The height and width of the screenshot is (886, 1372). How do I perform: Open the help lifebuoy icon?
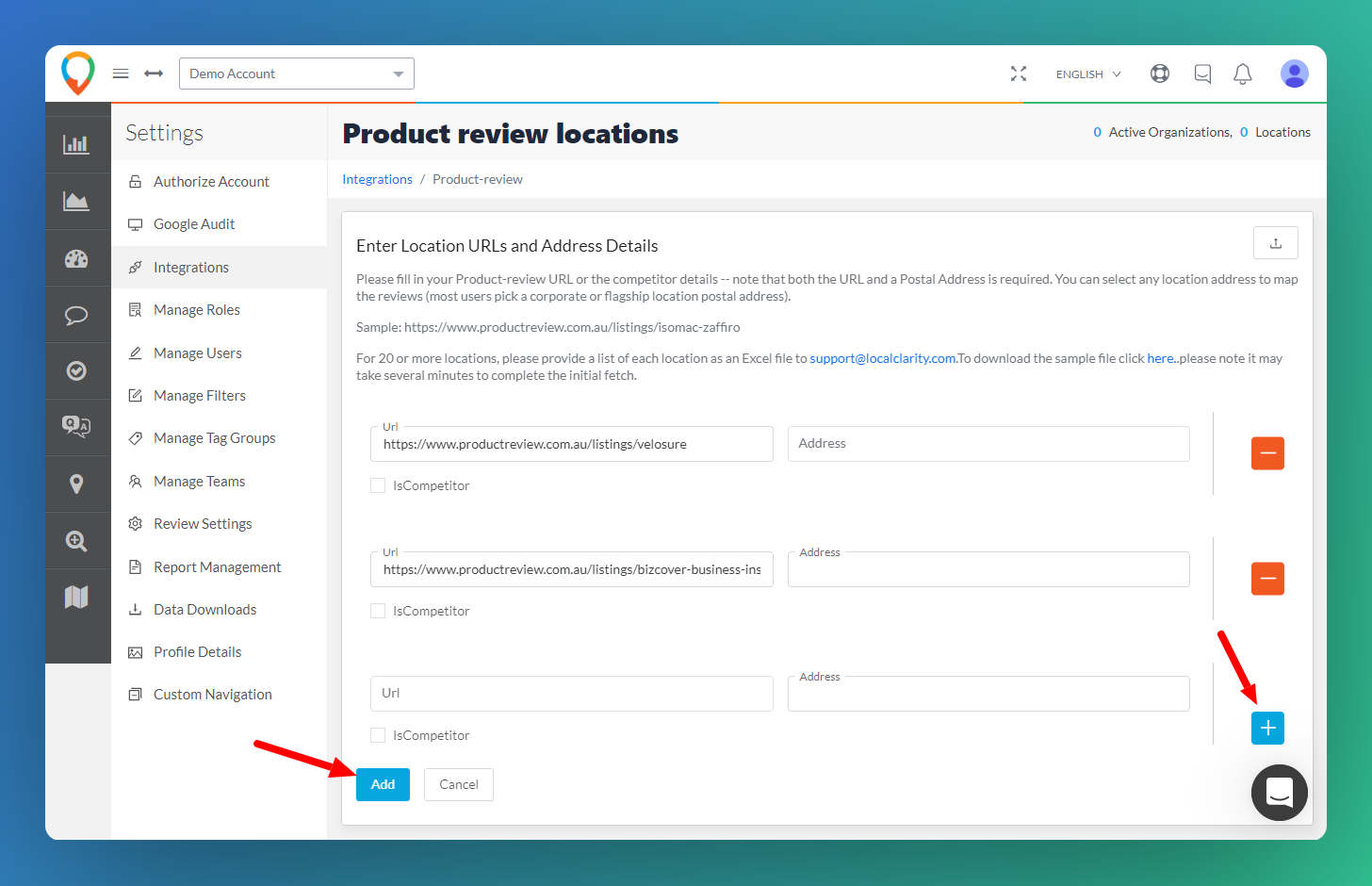point(1160,74)
